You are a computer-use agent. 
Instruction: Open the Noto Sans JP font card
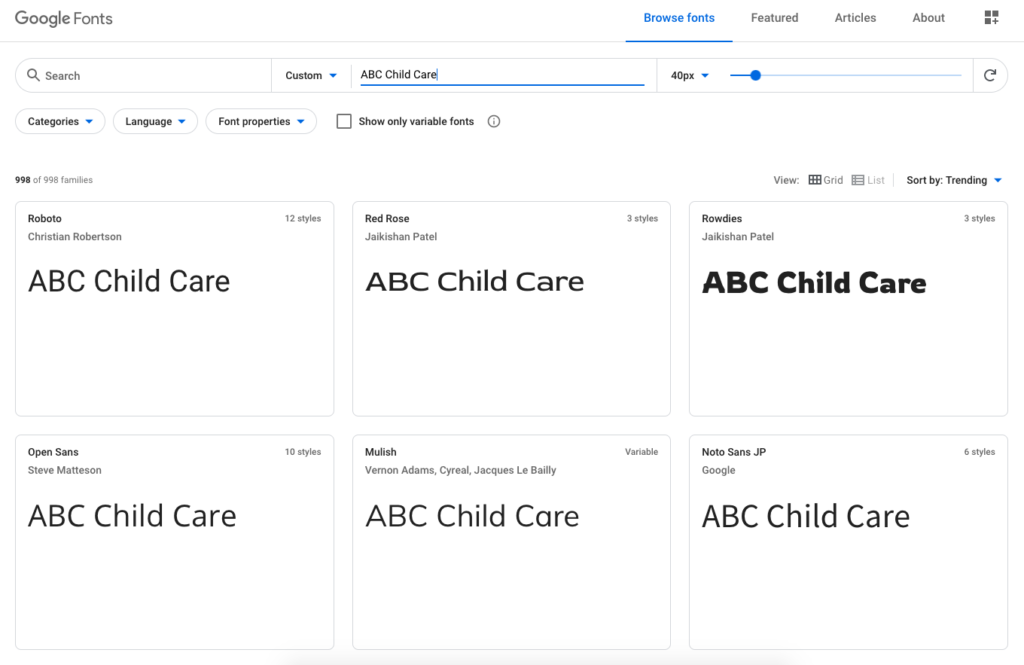tap(848, 542)
